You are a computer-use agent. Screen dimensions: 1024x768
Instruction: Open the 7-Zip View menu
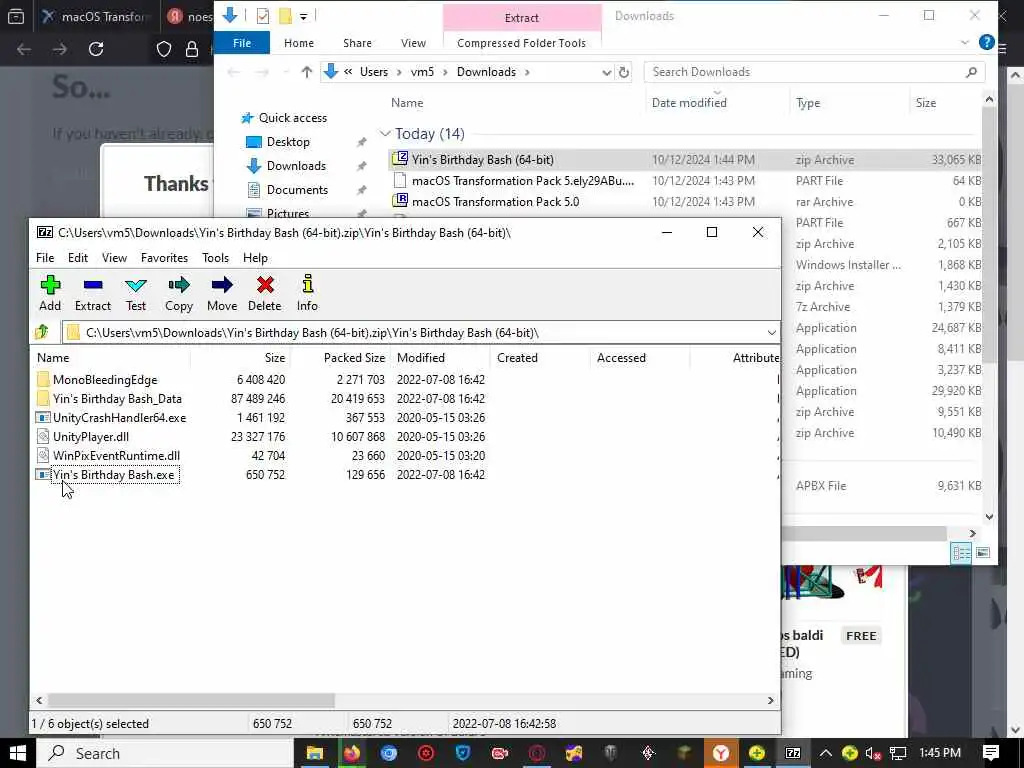(114, 258)
